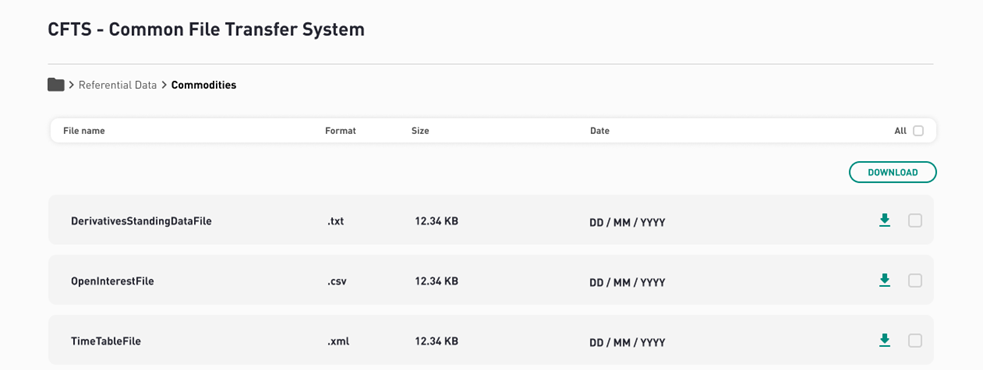Go to Referential Data breadcrumb link
The image size is (983, 370).
click(x=117, y=85)
